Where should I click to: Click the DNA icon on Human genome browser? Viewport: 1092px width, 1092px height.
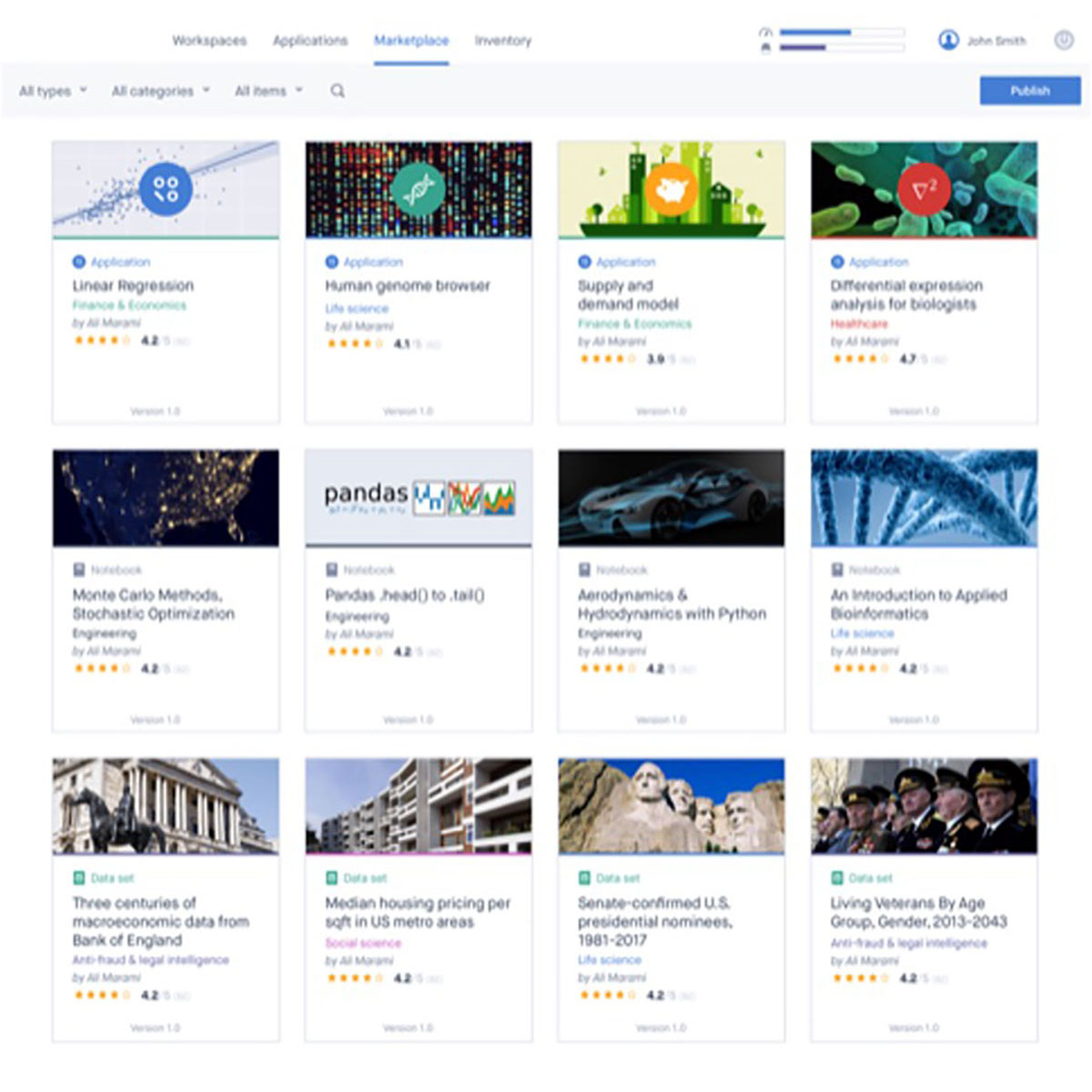pyautogui.click(x=419, y=188)
